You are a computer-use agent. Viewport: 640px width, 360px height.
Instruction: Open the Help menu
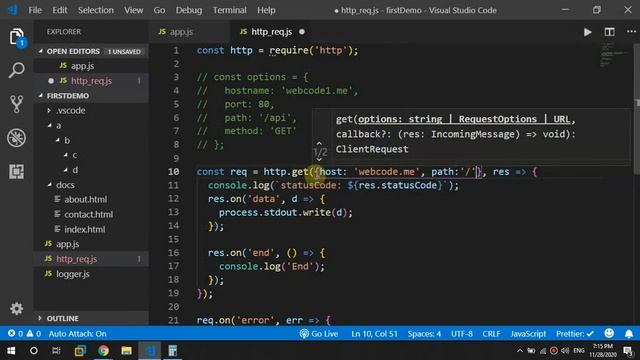(266, 10)
